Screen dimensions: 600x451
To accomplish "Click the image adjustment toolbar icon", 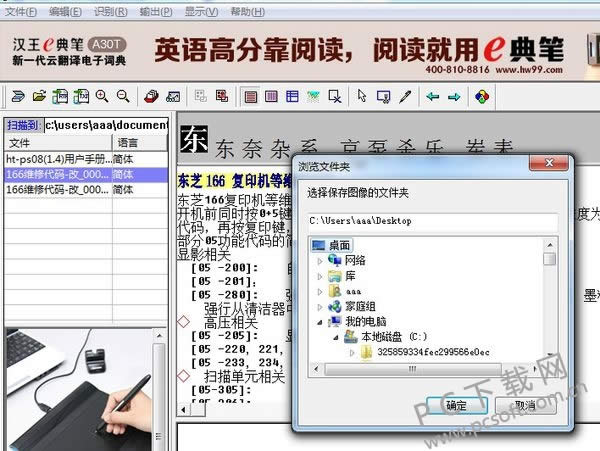I will 173,96.
